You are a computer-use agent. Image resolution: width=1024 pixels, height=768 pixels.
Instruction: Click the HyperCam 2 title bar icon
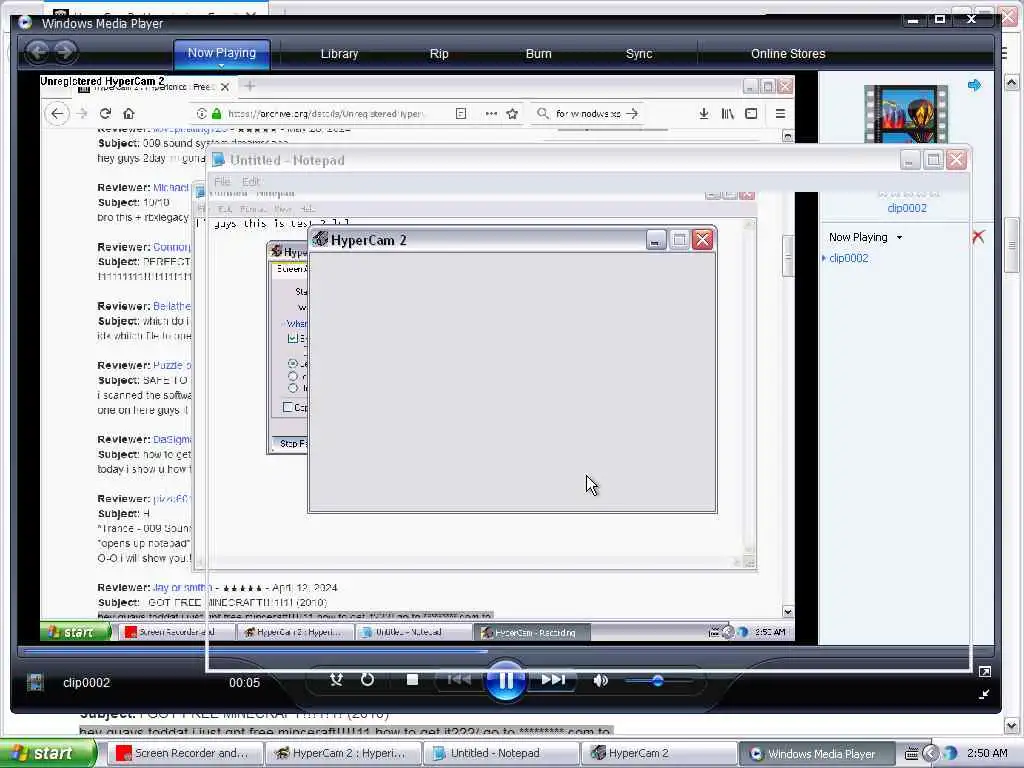[320, 239]
